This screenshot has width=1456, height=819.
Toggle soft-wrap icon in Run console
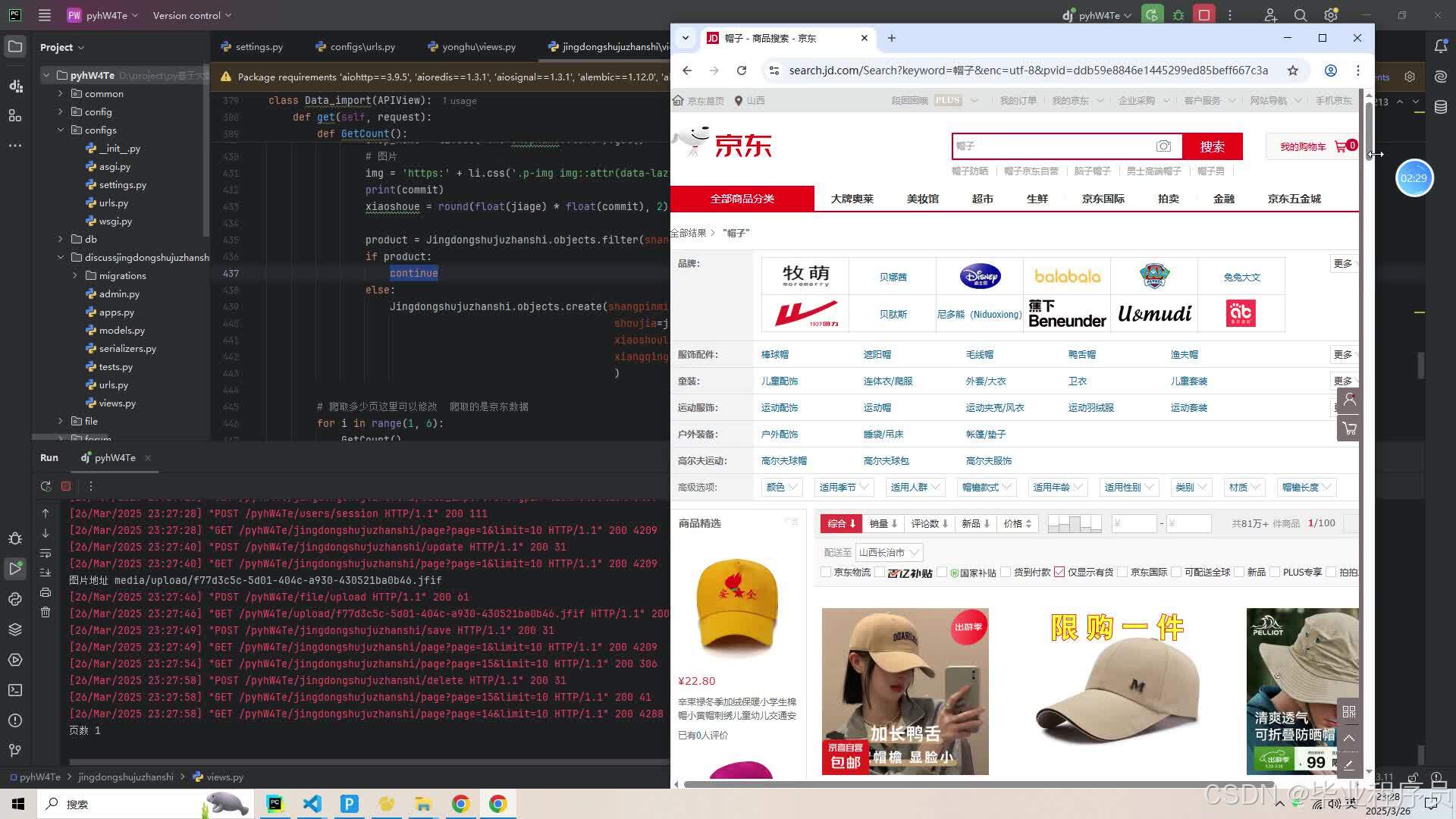coord(45,553)
